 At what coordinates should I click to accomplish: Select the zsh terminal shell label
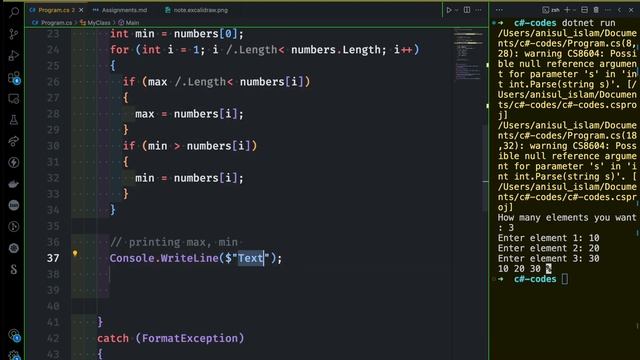(551, 10)
